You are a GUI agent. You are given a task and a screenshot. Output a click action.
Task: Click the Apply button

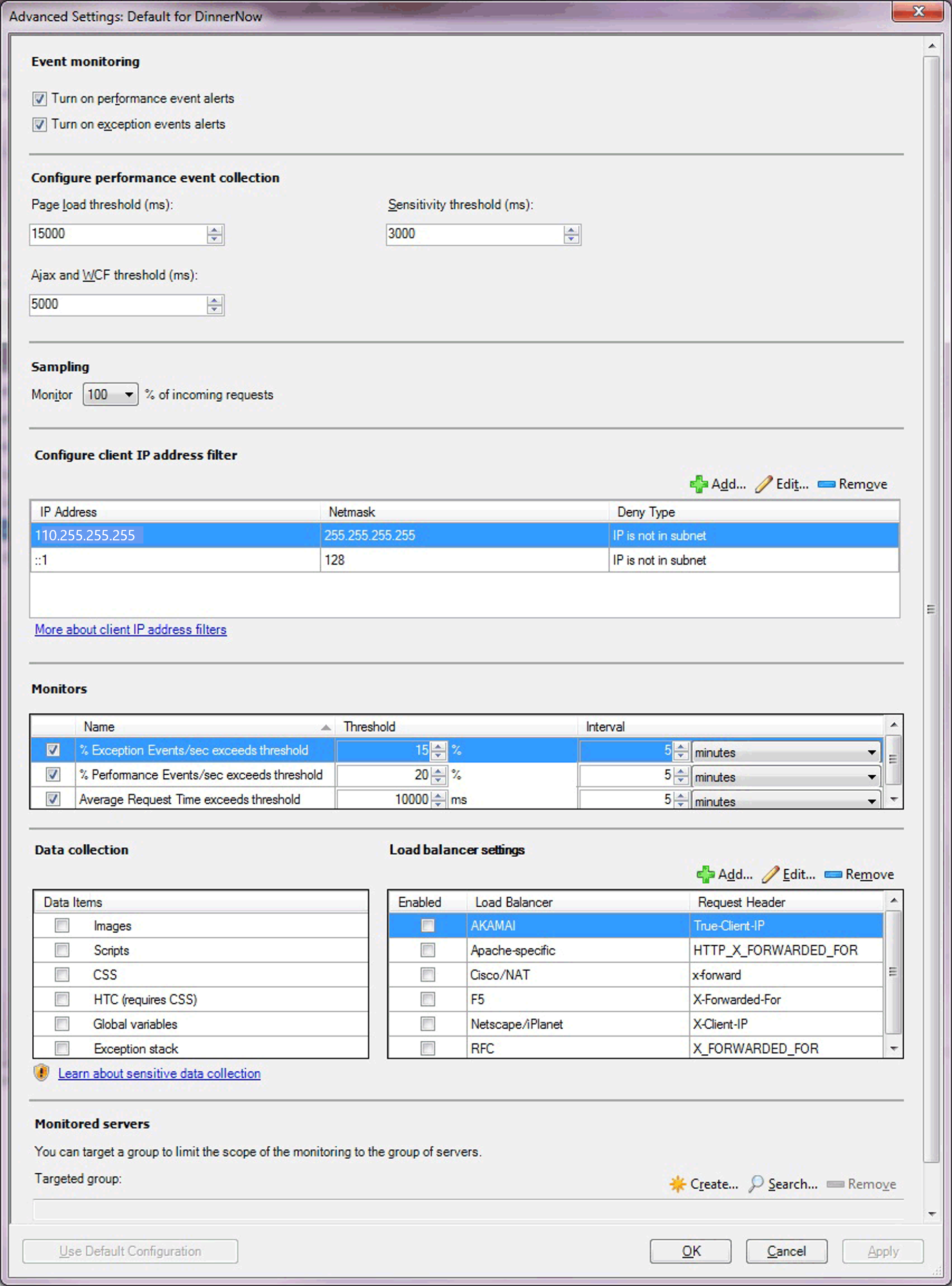click(x=883, y=1251)
